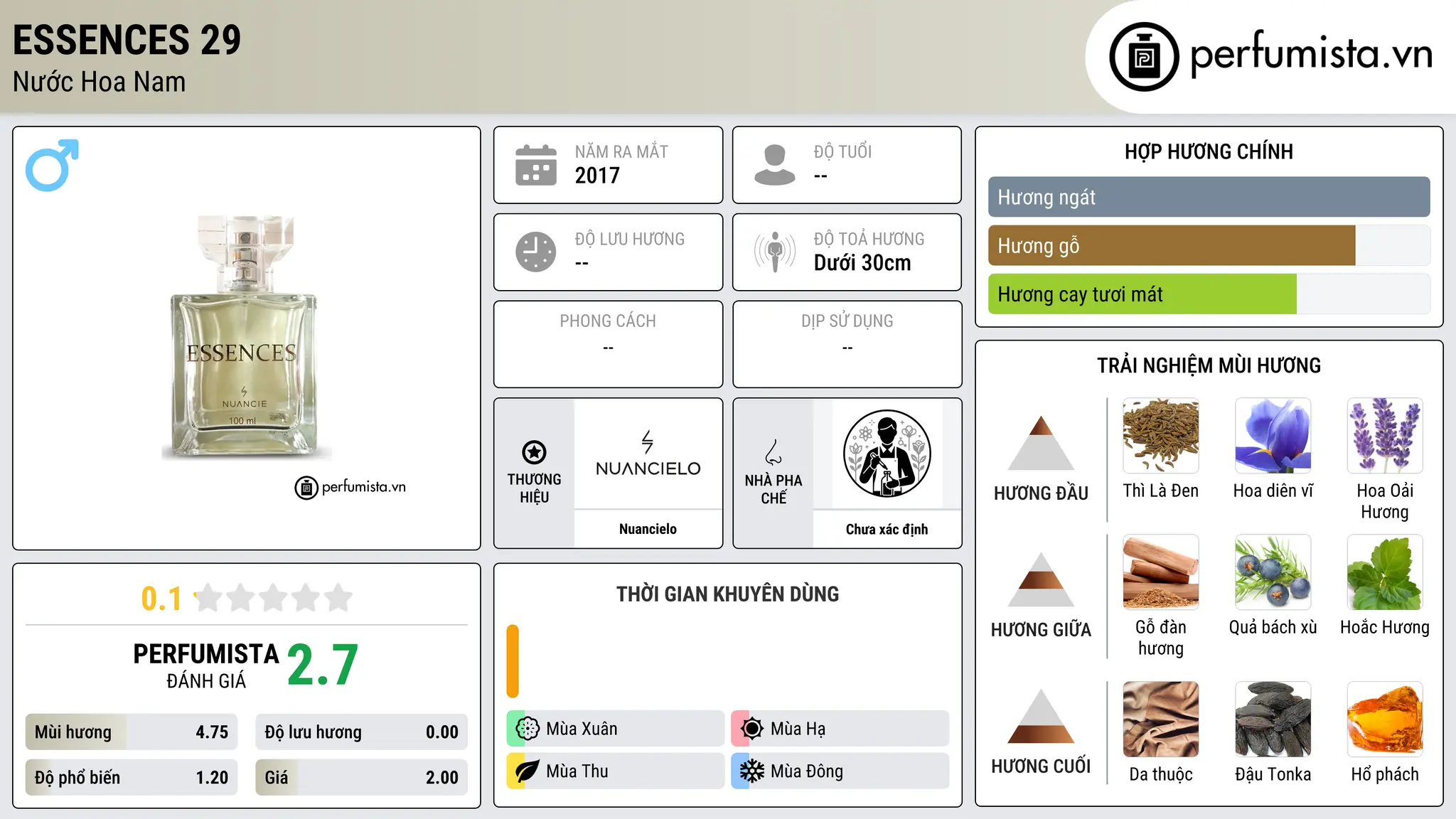Image resolution: width=1456 pixels, height=819 pixels.
Task: Click the calendar icon beside Năm ra mắt
Action: click(536, 165)
